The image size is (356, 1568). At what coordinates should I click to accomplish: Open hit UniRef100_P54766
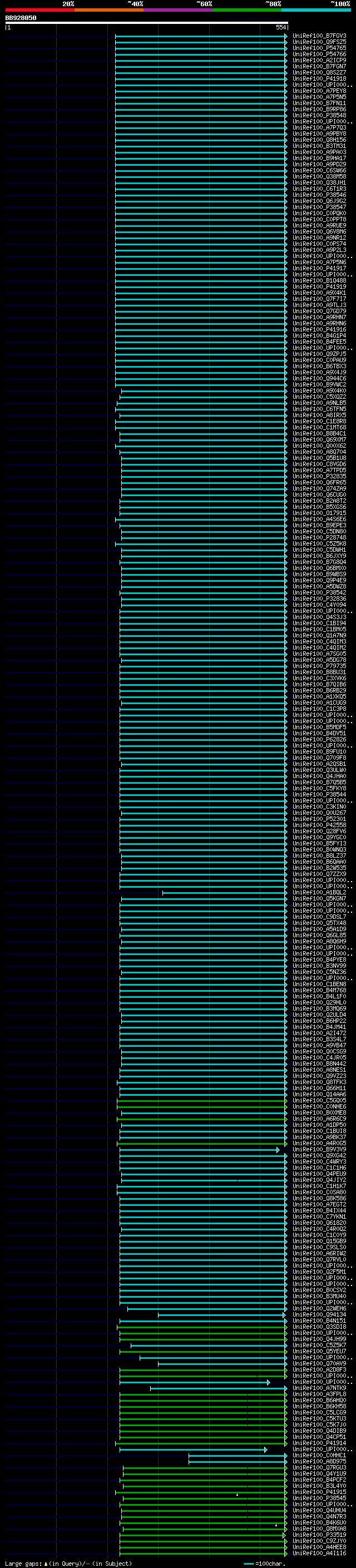coord(319,54)
